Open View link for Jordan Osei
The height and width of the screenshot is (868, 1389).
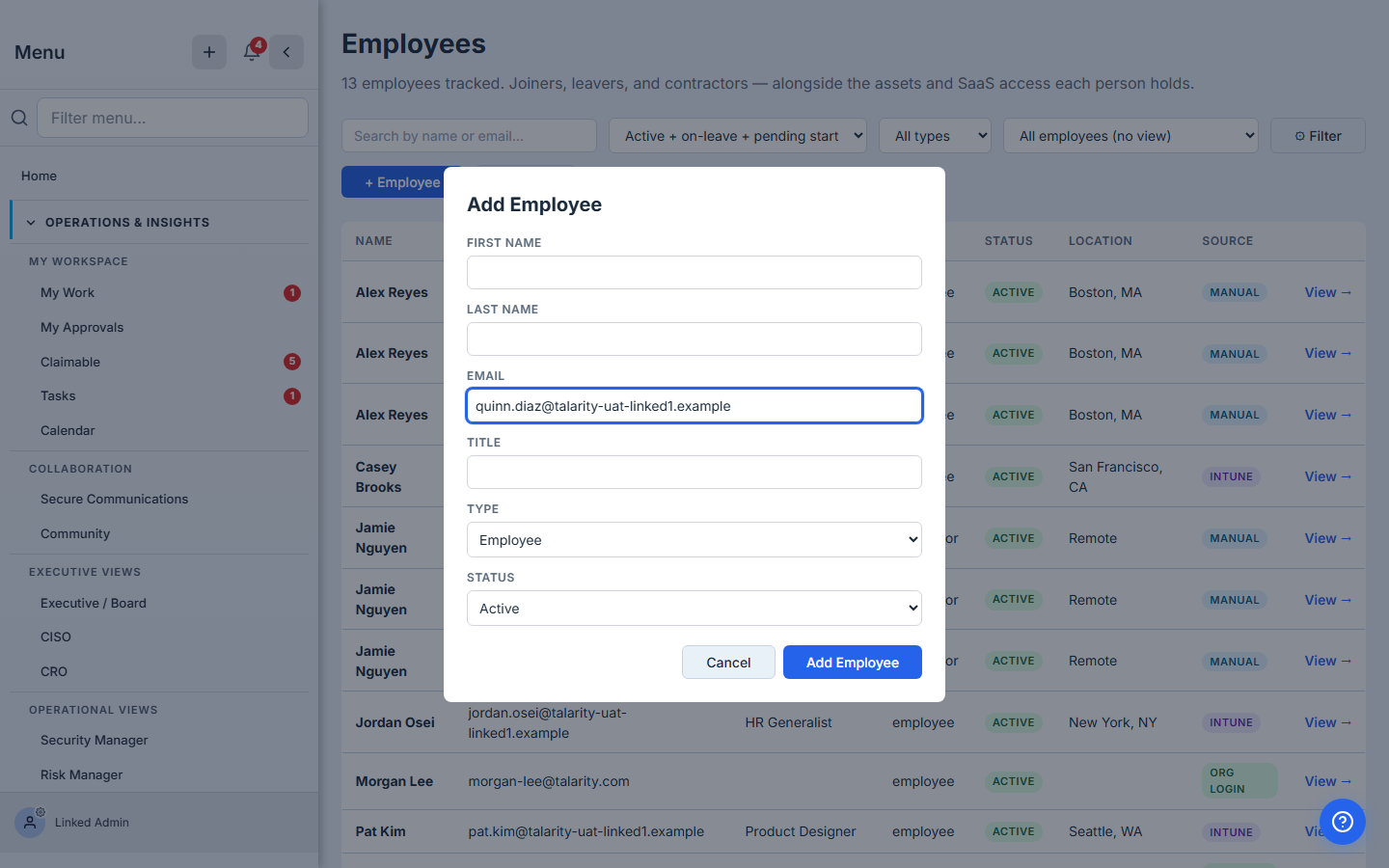[x=1328, y=722]
